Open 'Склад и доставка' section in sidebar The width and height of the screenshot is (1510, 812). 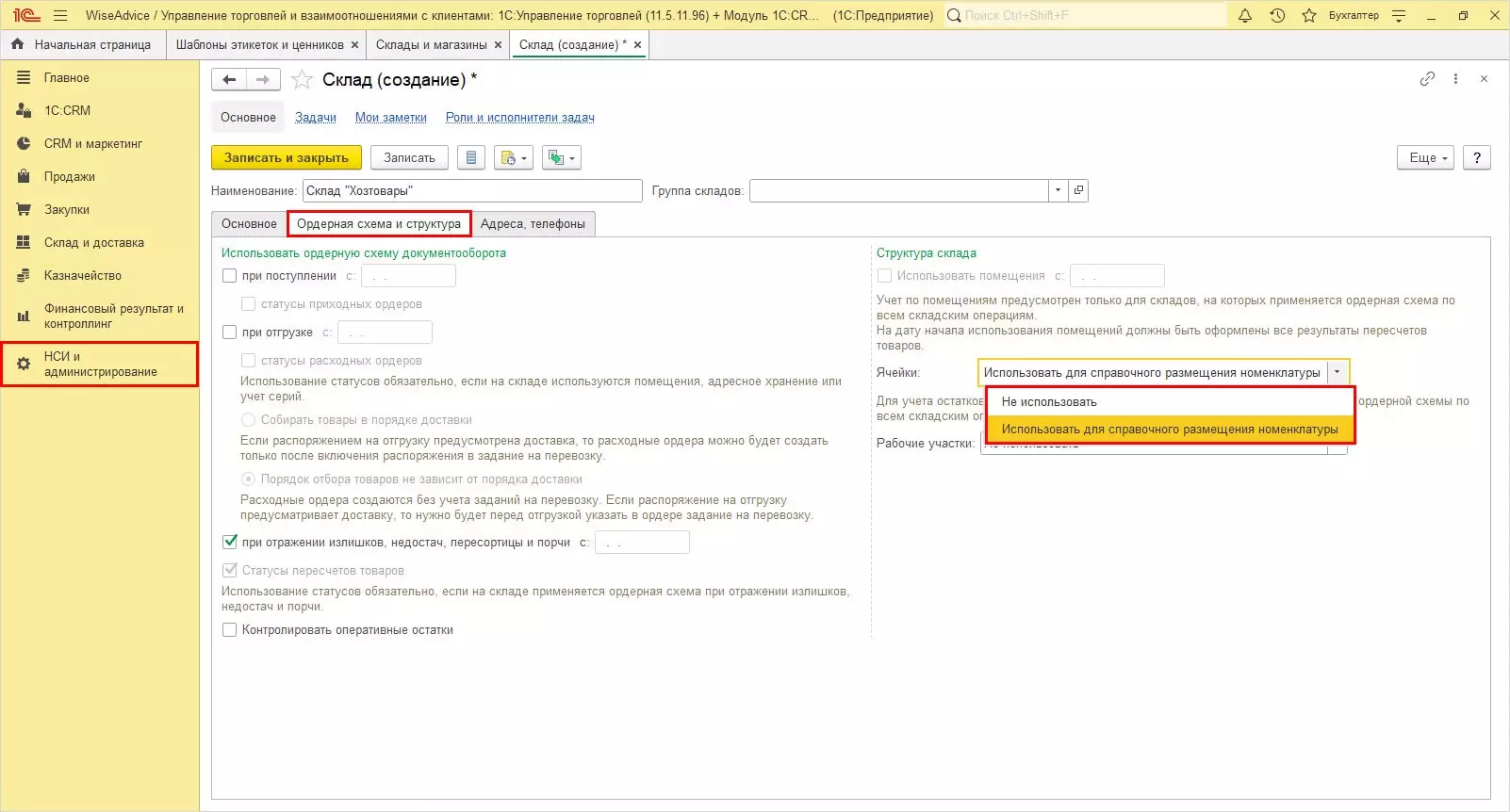93,243
